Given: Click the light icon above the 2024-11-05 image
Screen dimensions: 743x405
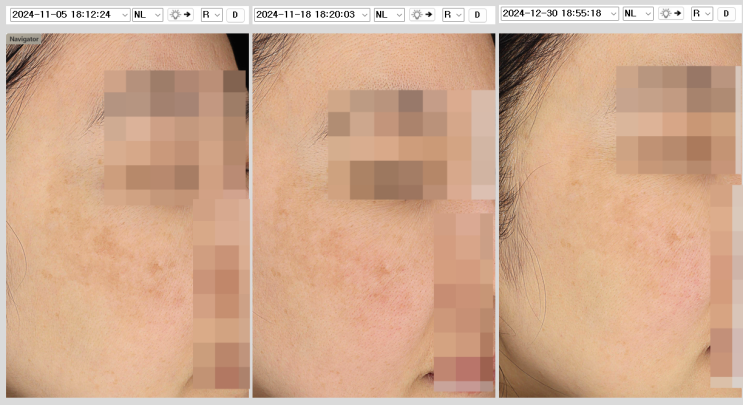Looking at the screenshot, I should (181, 15).
